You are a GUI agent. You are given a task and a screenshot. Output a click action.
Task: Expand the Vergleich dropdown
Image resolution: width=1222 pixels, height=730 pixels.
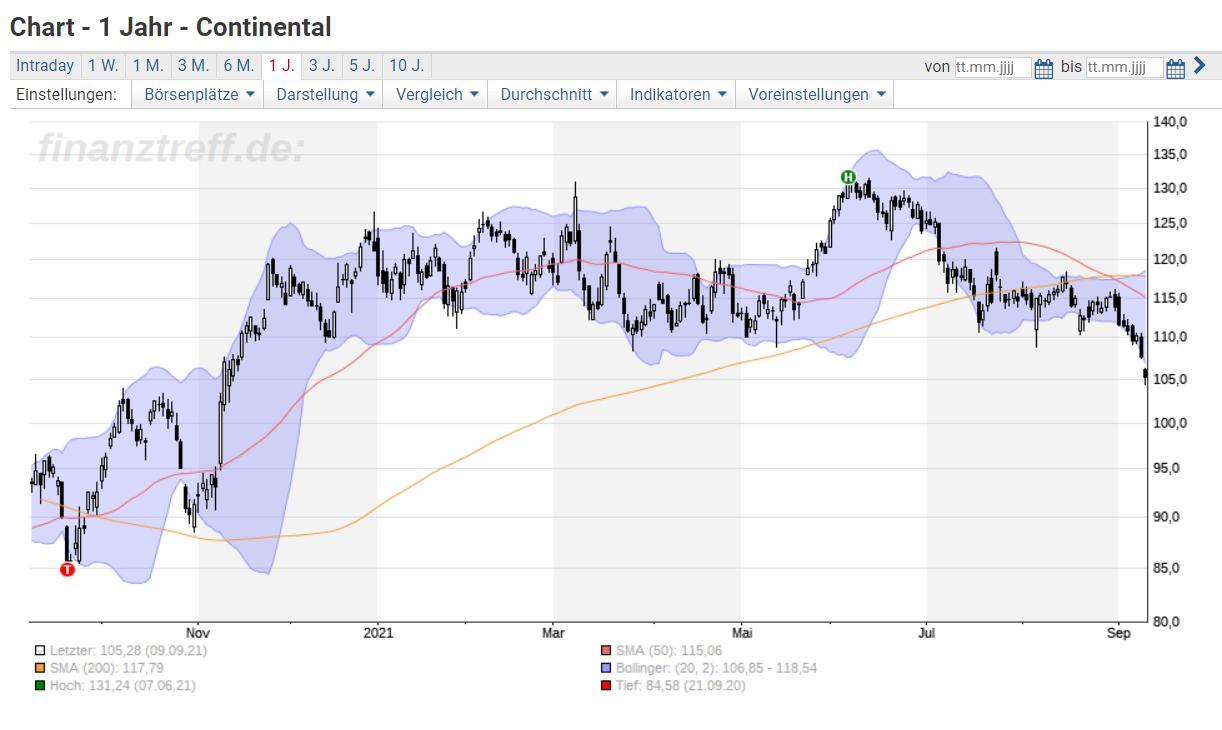point(437,95)
